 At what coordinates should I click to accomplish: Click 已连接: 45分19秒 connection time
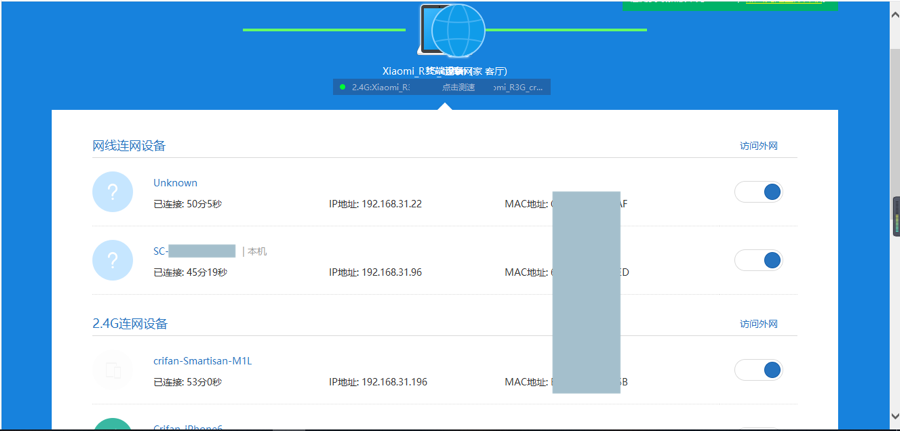click(x=190, y=272)
